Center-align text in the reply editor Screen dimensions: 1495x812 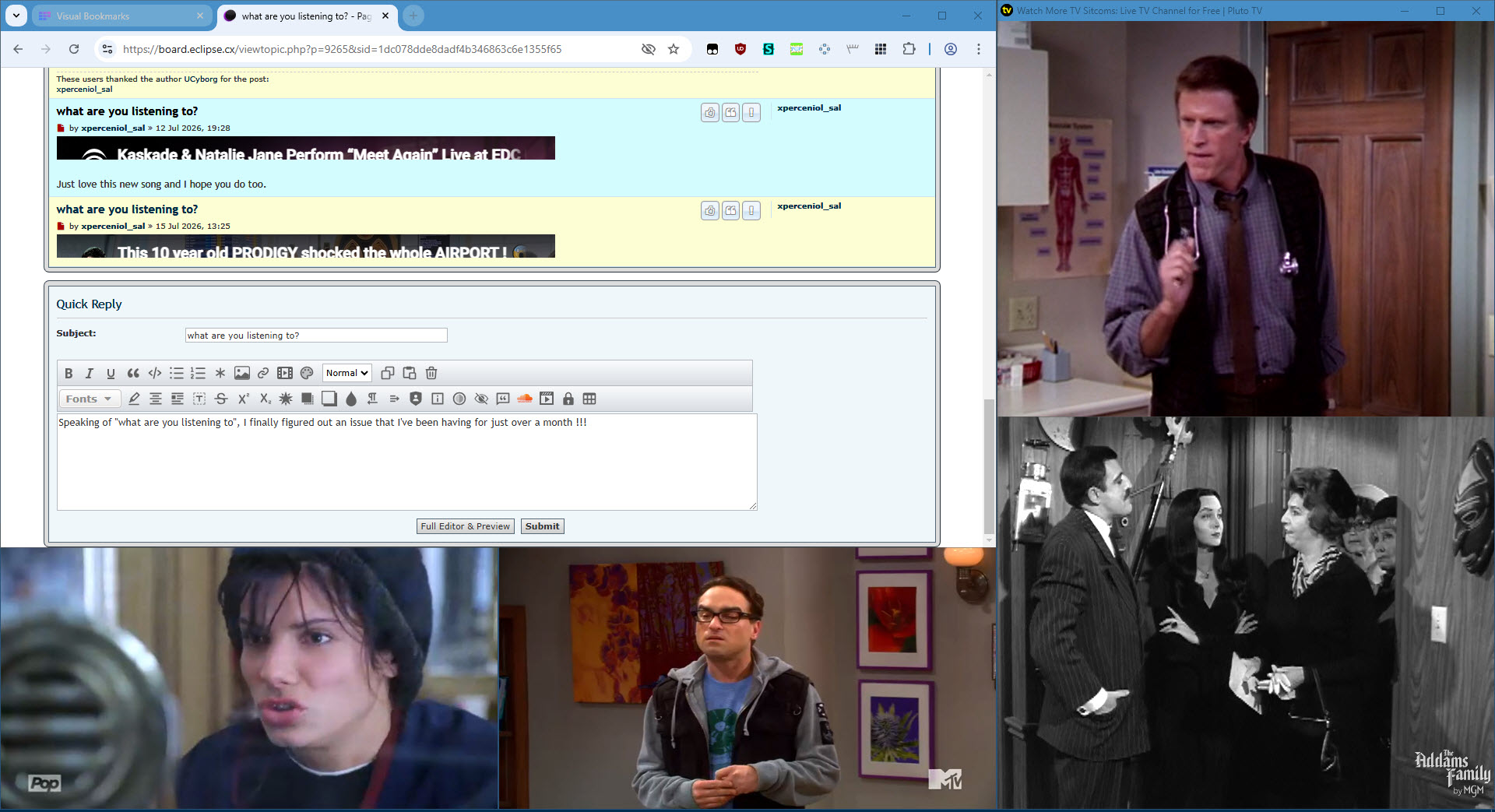point(156,399)
